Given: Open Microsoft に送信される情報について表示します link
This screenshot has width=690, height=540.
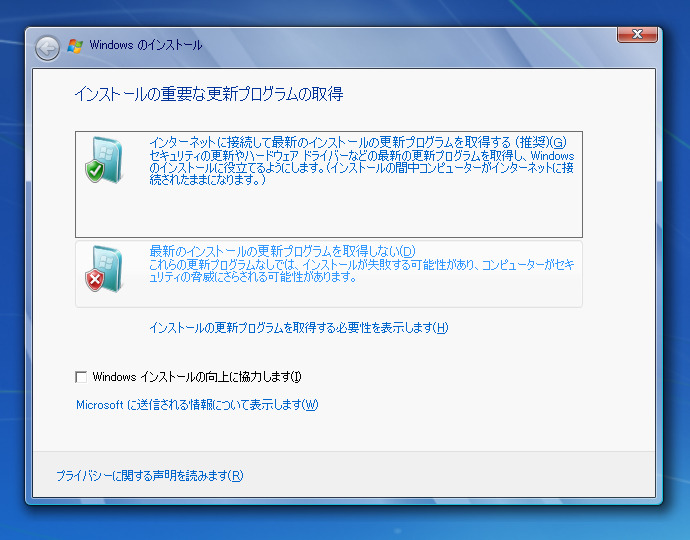Looking at the screenshot, I should point(197,405).
